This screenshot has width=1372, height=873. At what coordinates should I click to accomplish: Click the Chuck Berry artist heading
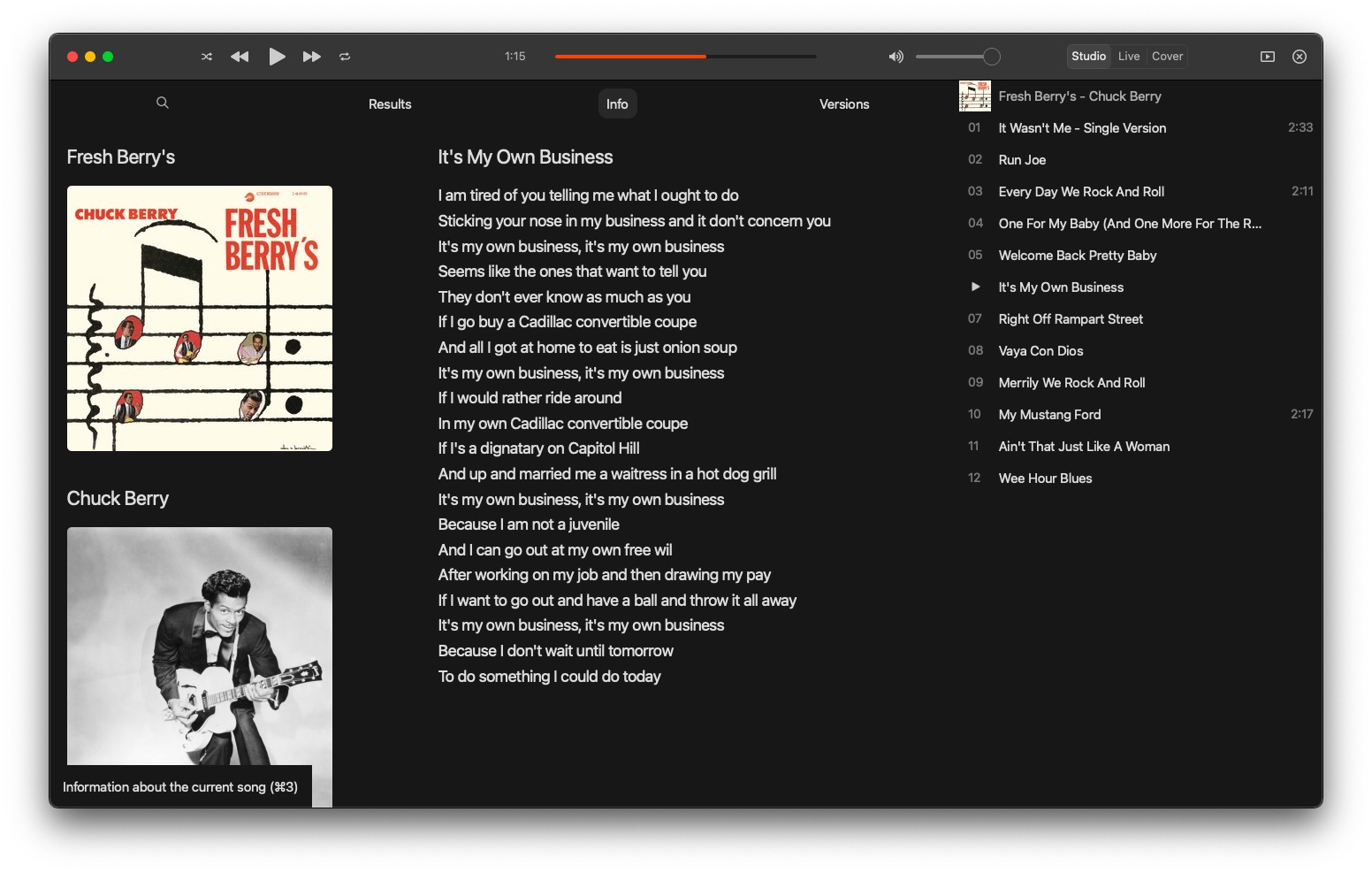pos(118,499)
